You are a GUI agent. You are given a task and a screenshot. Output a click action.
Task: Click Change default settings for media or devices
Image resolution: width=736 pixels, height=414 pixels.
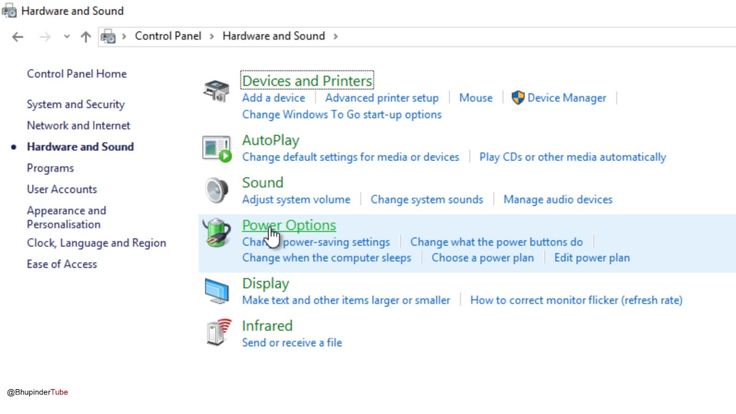pyautogui.click(x=351, y=157)
